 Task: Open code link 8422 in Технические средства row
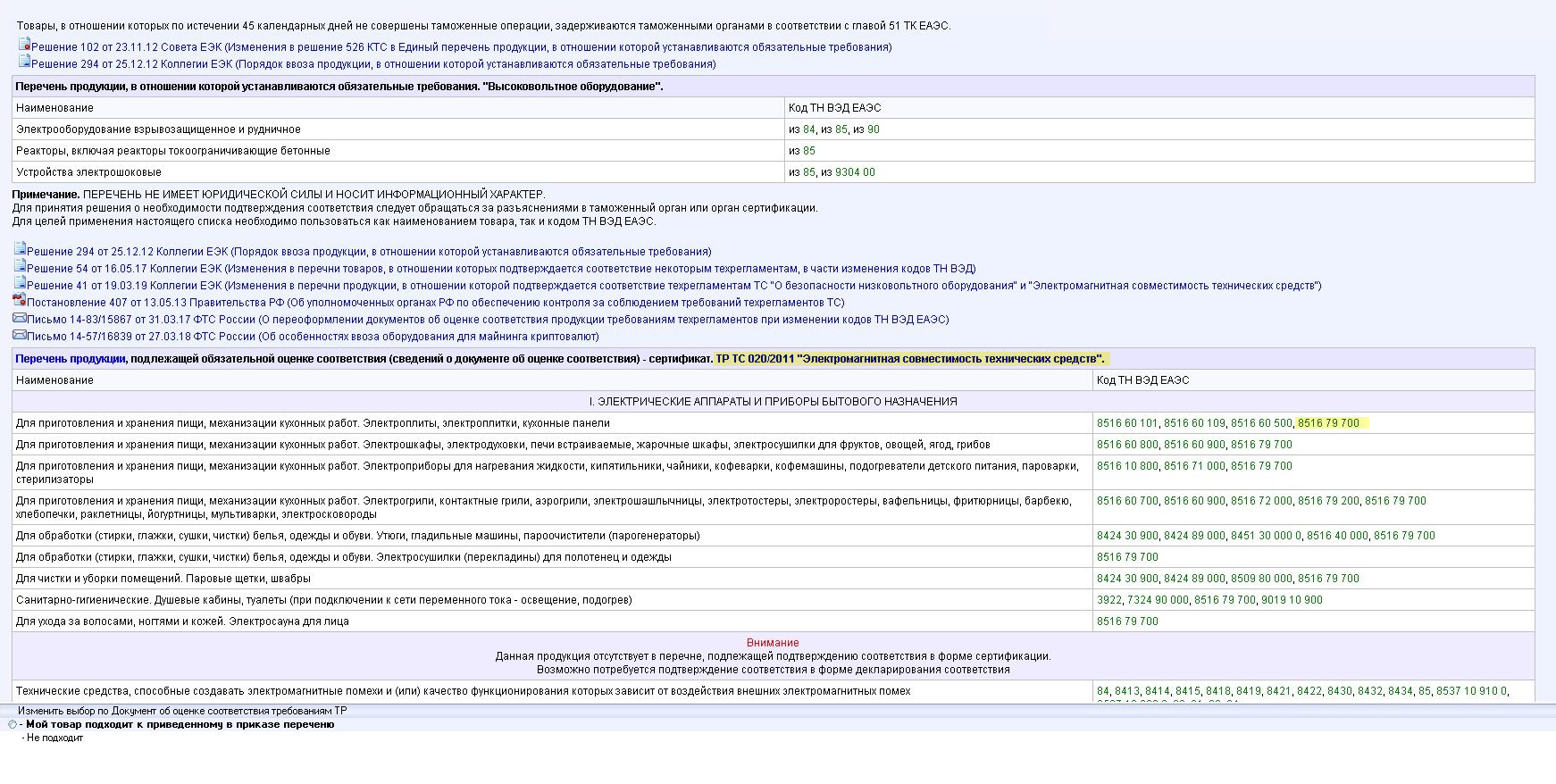1309,691
